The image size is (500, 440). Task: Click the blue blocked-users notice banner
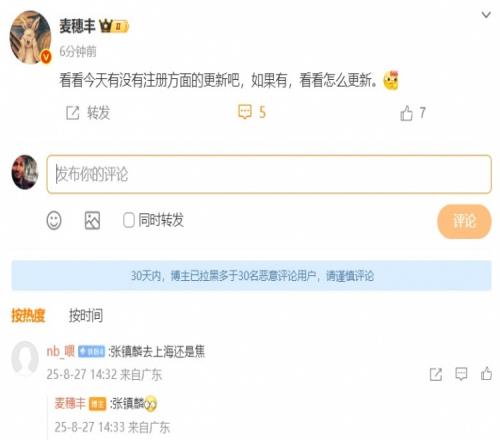(251, 276)
